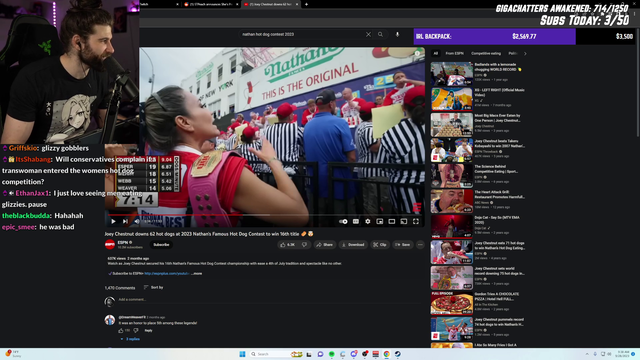
Task: Enable miniplayer mode
Action: point(380,221)
